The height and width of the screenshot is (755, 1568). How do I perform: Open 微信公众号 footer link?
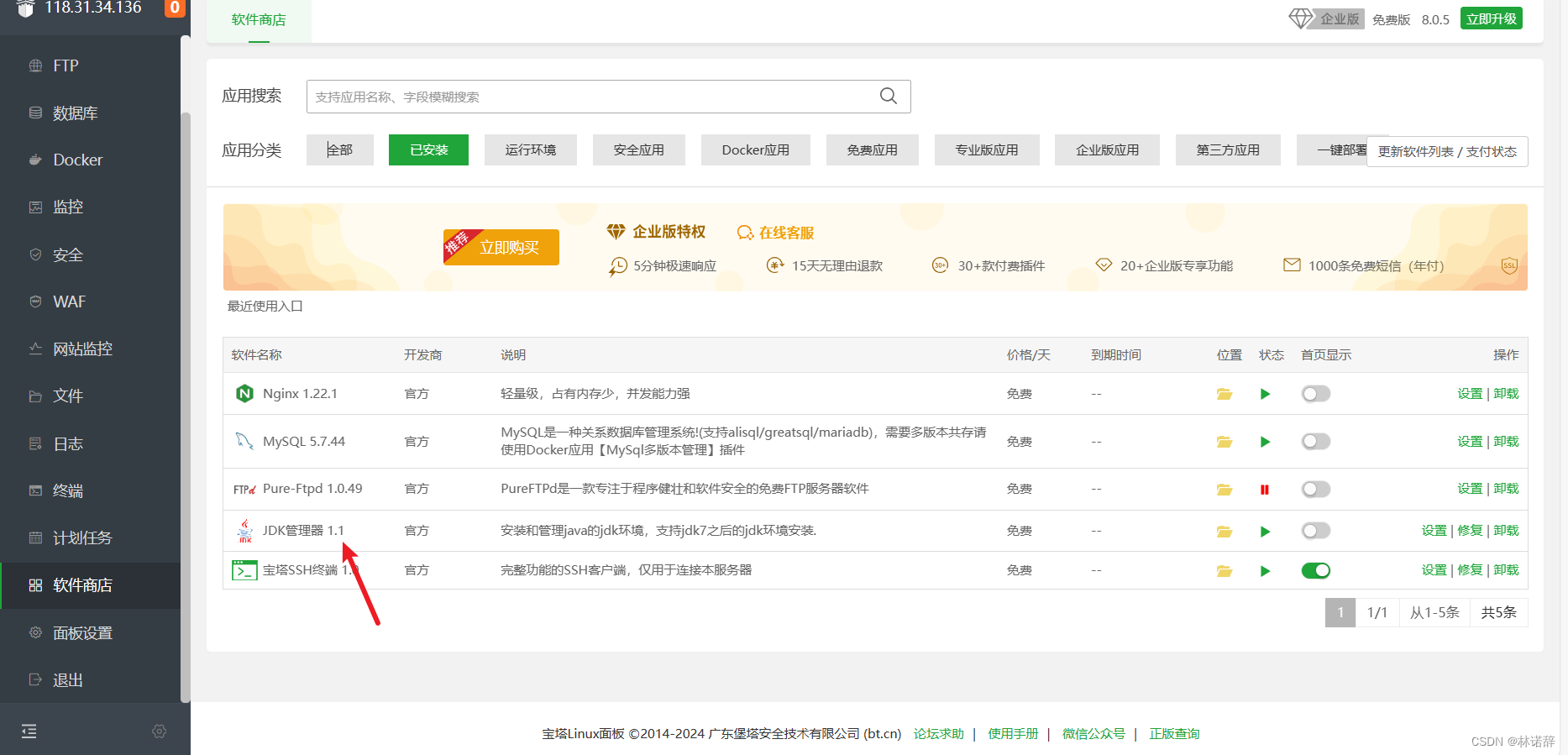point(1093,733)
